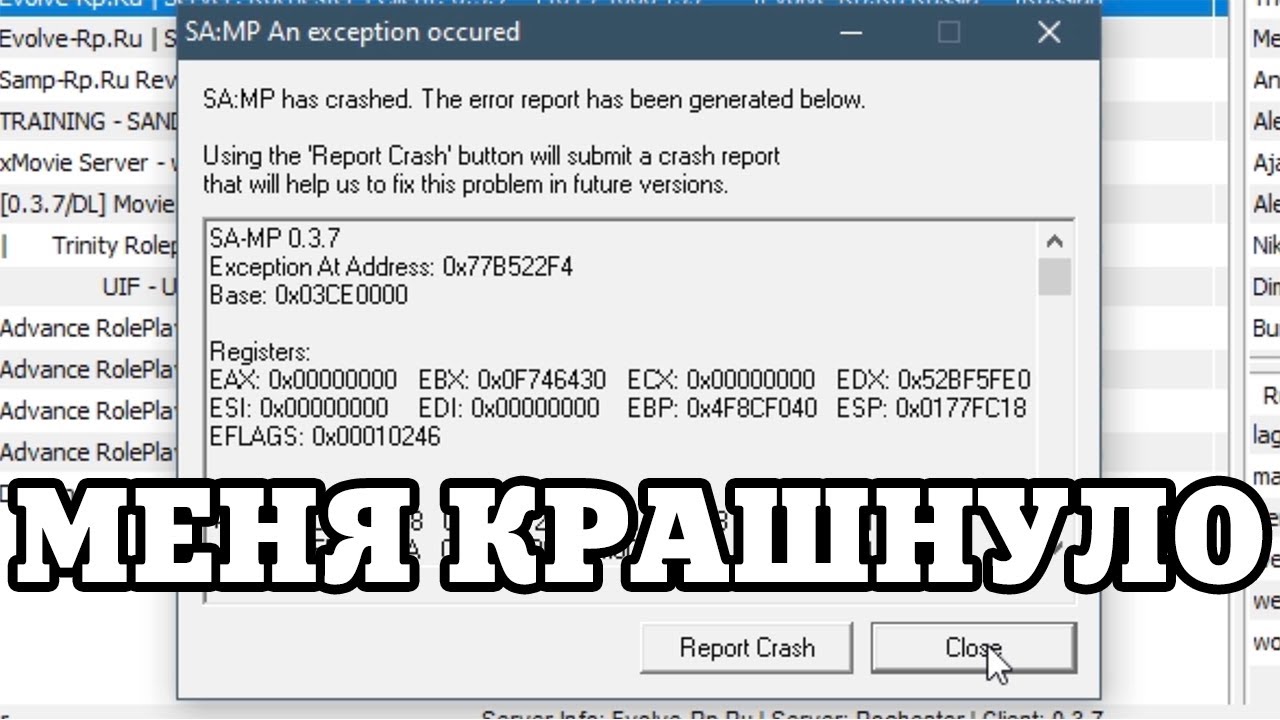This screenshot has height=720, width=1280.
Task: Close the crash dialog with Close button
Action: 973,648
